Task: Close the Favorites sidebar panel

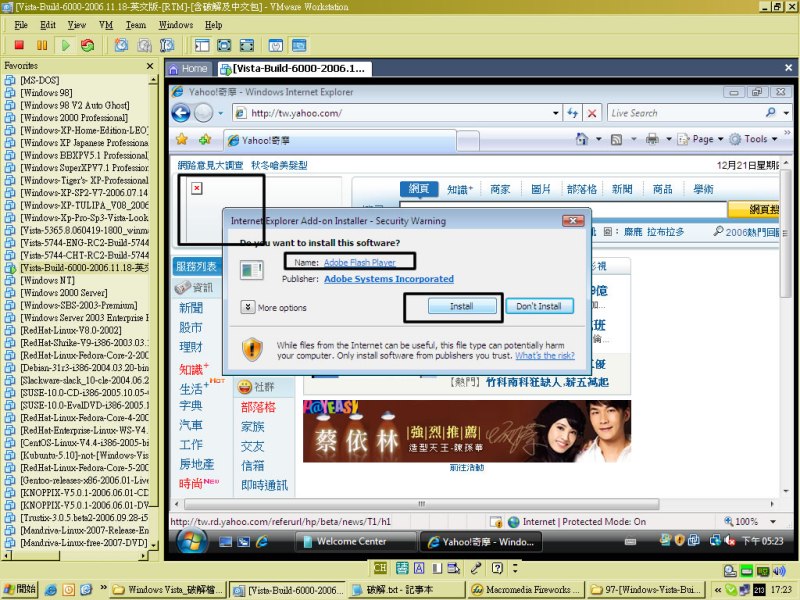Action: 149,66
